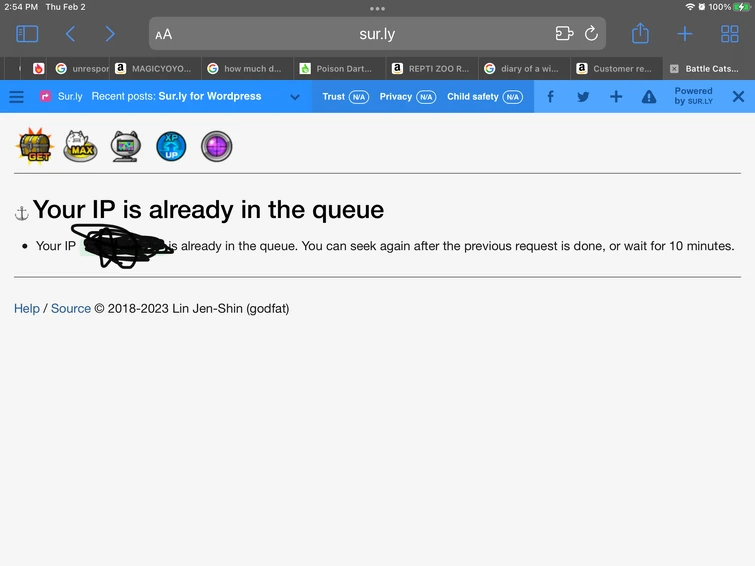Select the blue XP UP icon
Viewport: 755px width, 566px height.
click(171, 146)
